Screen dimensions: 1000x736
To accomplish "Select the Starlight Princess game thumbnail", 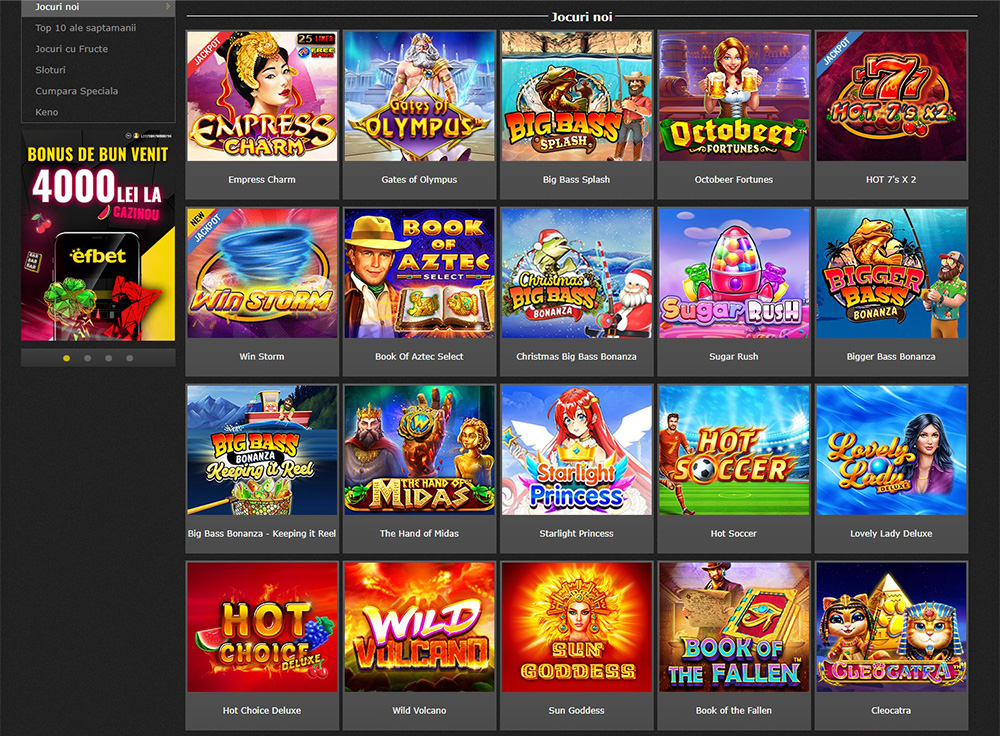I will tap(577, 450).
